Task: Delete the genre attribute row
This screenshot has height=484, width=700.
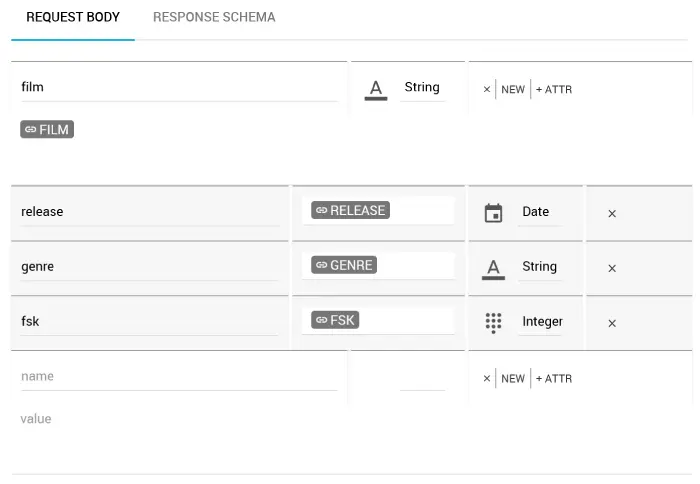Action: point(612,268)
